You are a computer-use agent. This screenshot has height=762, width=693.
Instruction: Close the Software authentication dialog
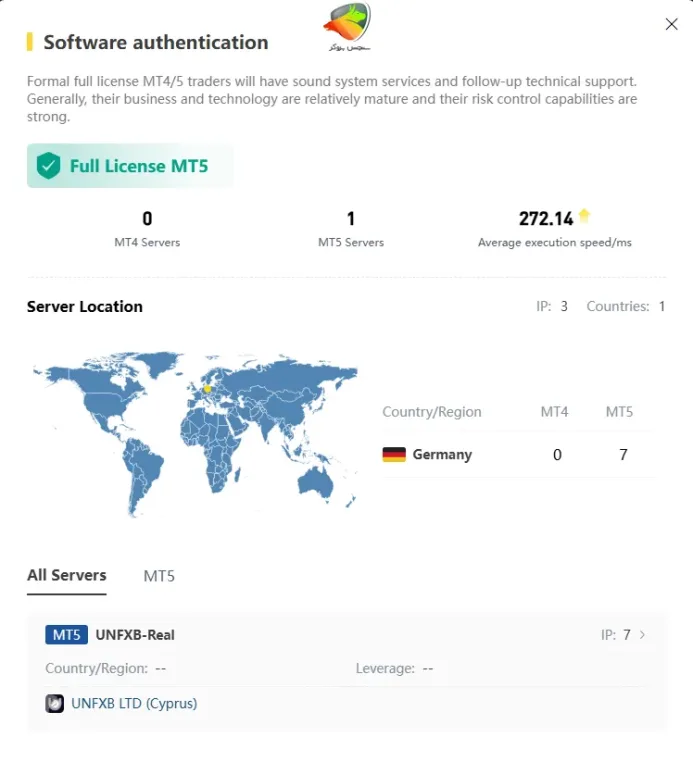[671, 24]
